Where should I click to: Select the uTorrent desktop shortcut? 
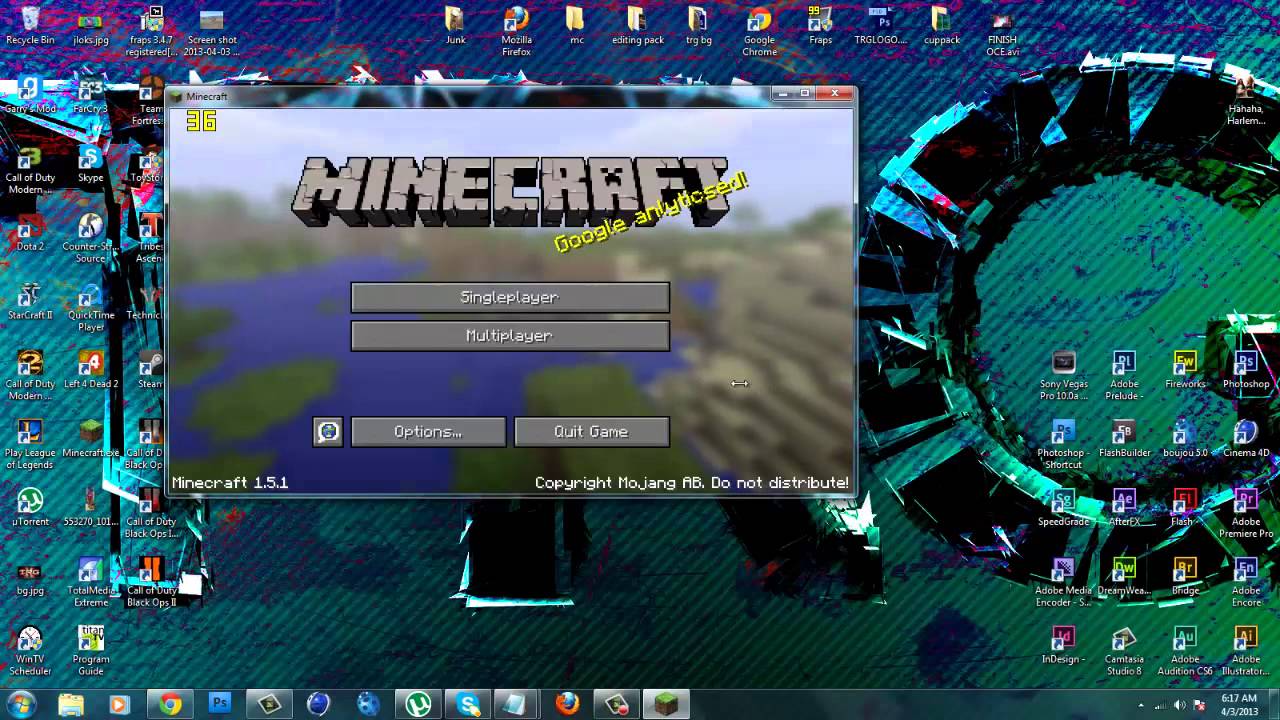coord(30,508)
